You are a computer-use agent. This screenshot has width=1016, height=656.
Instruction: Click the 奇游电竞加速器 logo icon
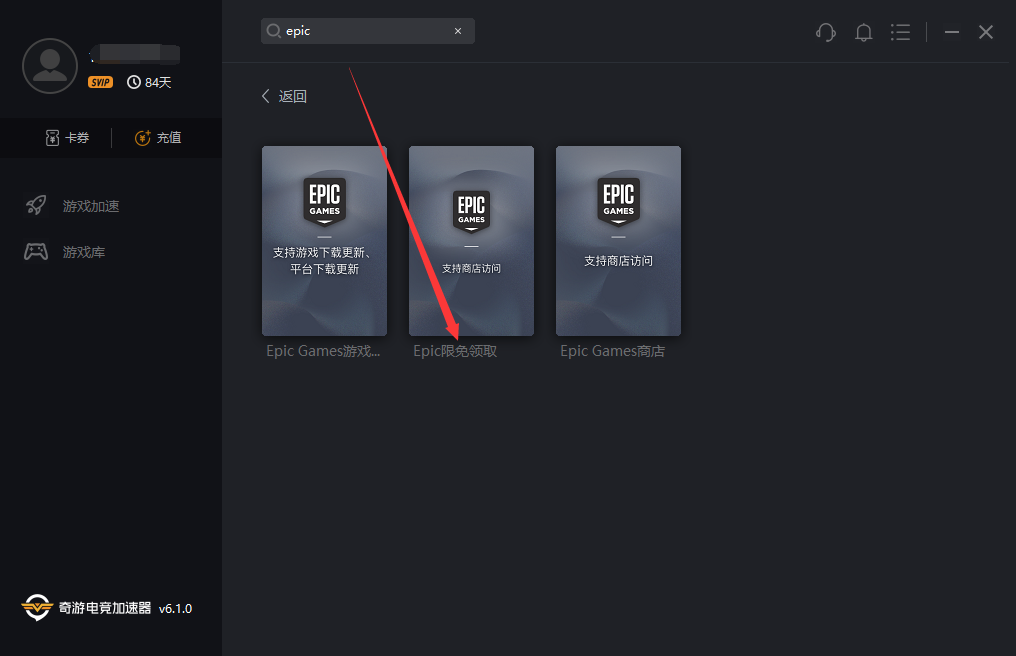pyautogui.click(x=37, y=608)
